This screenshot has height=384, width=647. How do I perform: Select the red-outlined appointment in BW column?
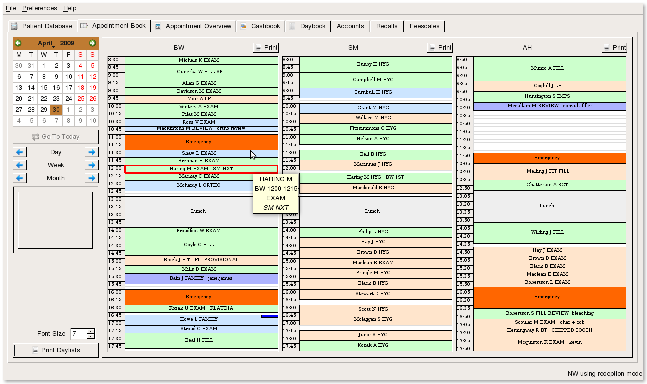tap(201, 169)
